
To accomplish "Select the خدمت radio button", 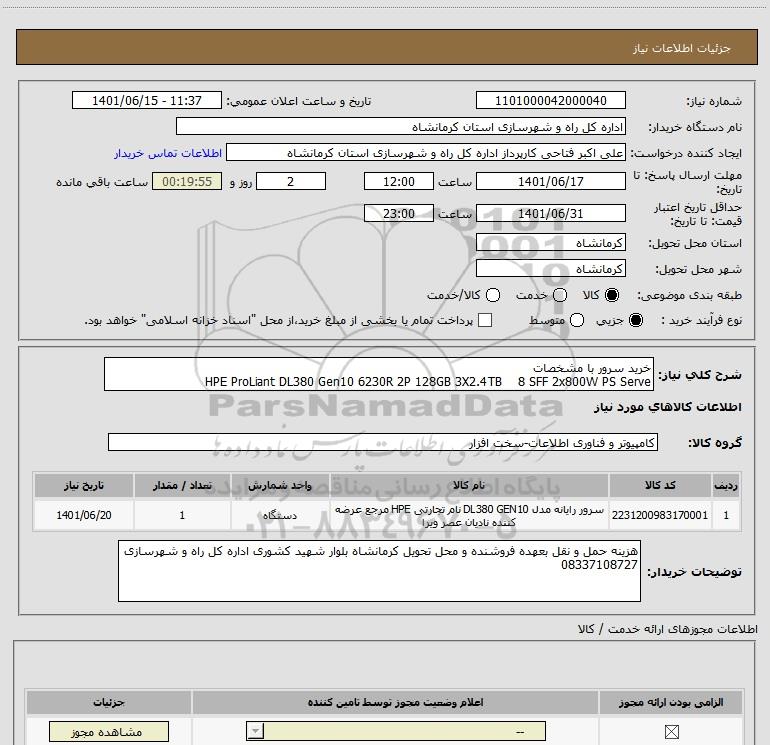I will pos(560,295).
